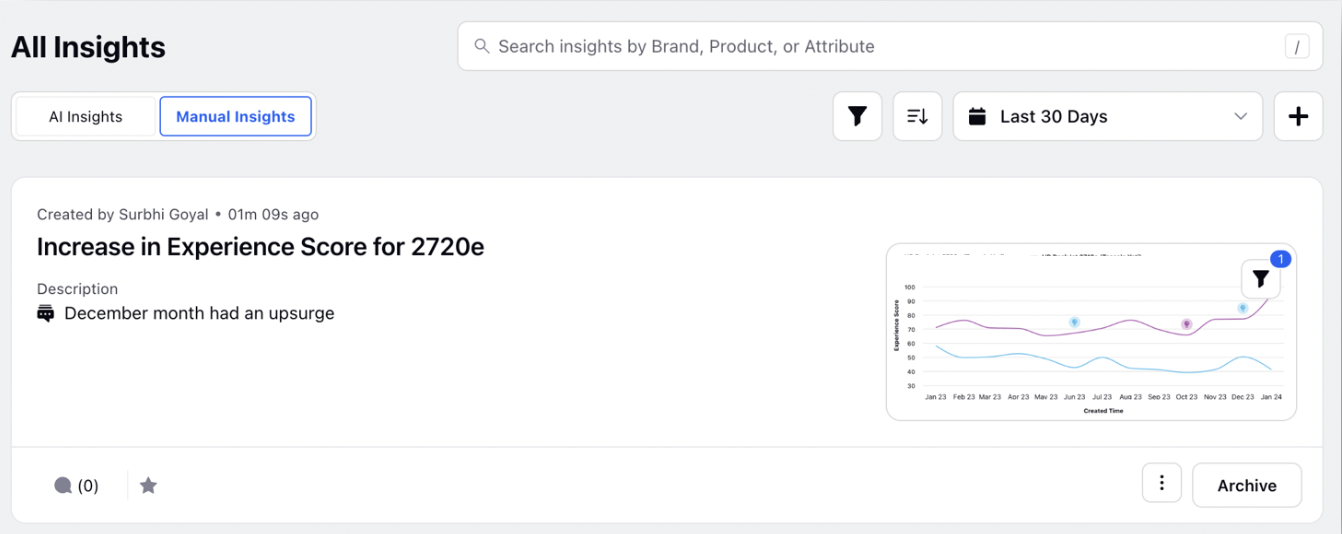1342x534 pixels.
Task: Expand the Last 30 Days dropdown
Action: (1108, 116)
